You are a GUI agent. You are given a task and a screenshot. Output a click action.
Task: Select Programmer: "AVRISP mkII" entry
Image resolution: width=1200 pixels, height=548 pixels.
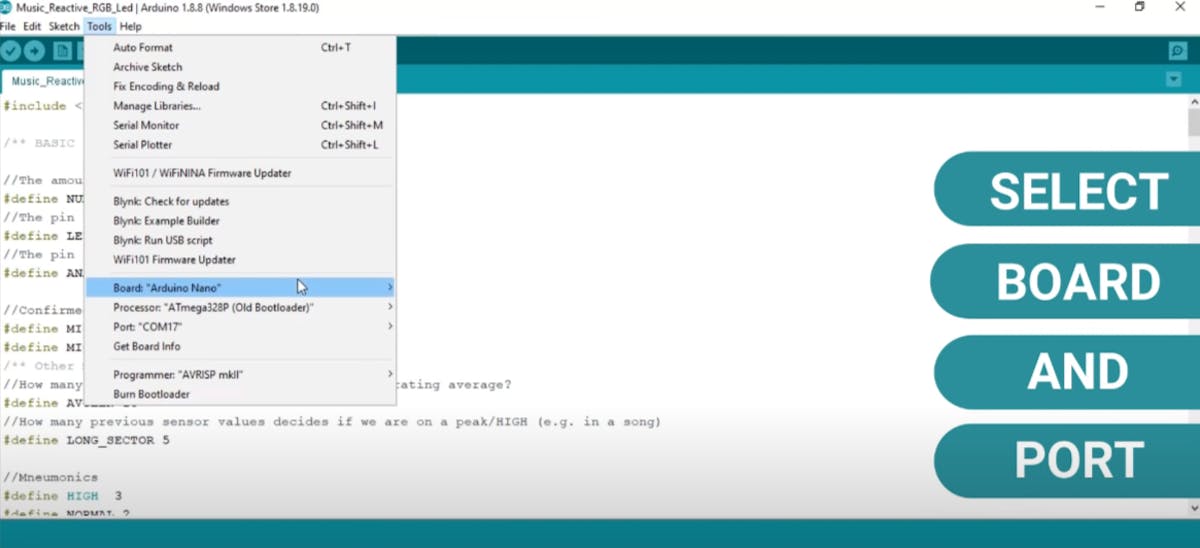(x=240, y=374)
